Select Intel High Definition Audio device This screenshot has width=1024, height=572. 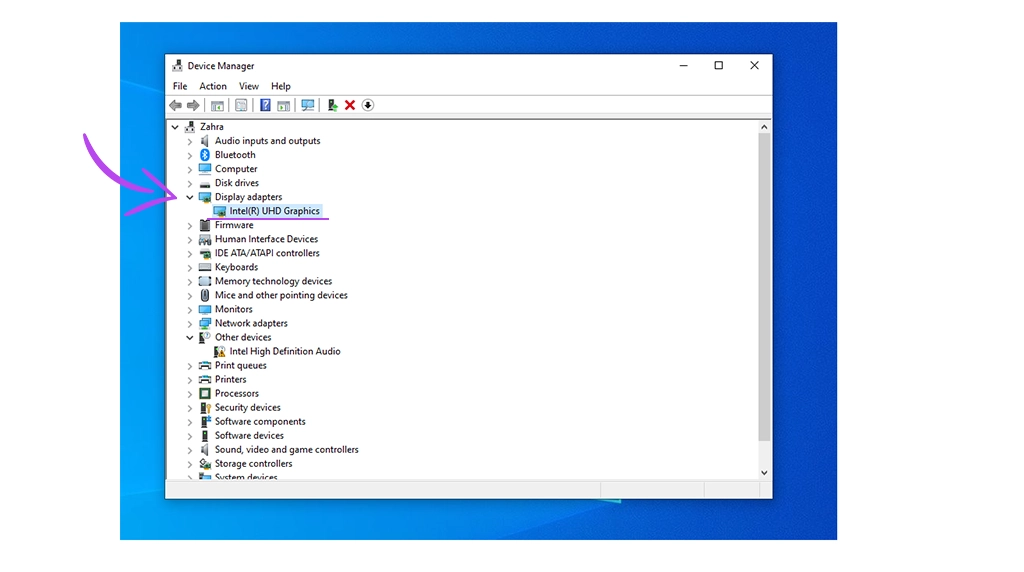coord(285,351)
